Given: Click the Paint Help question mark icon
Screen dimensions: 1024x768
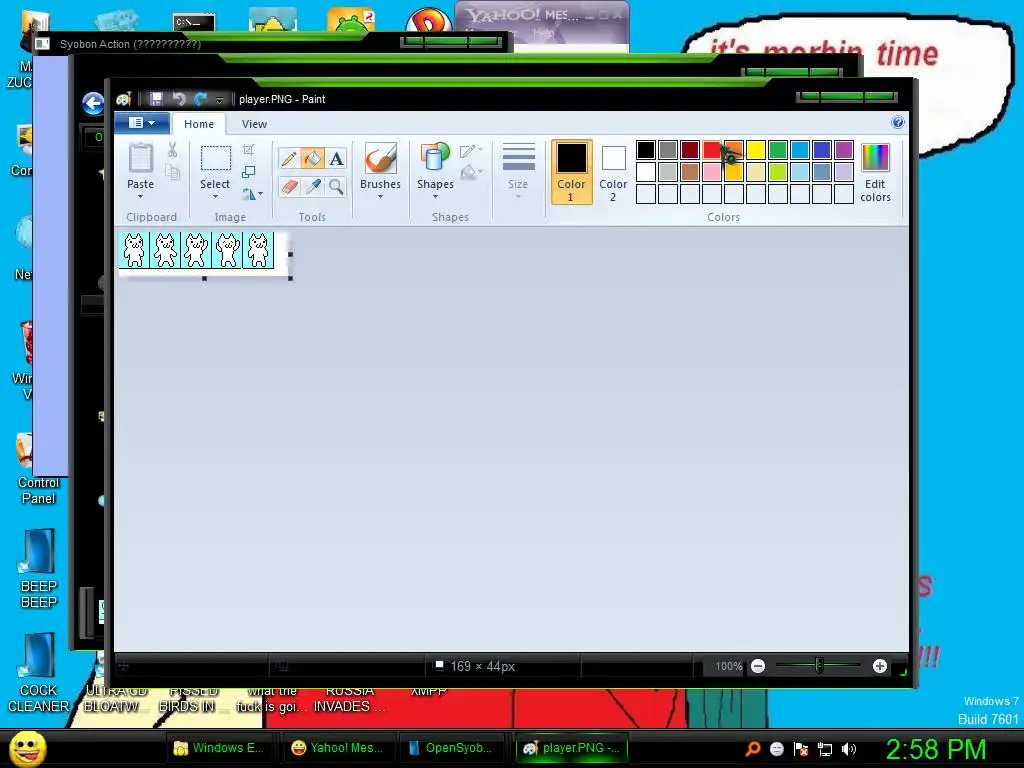Looking at the screenshot, I should tap(898, 123).
